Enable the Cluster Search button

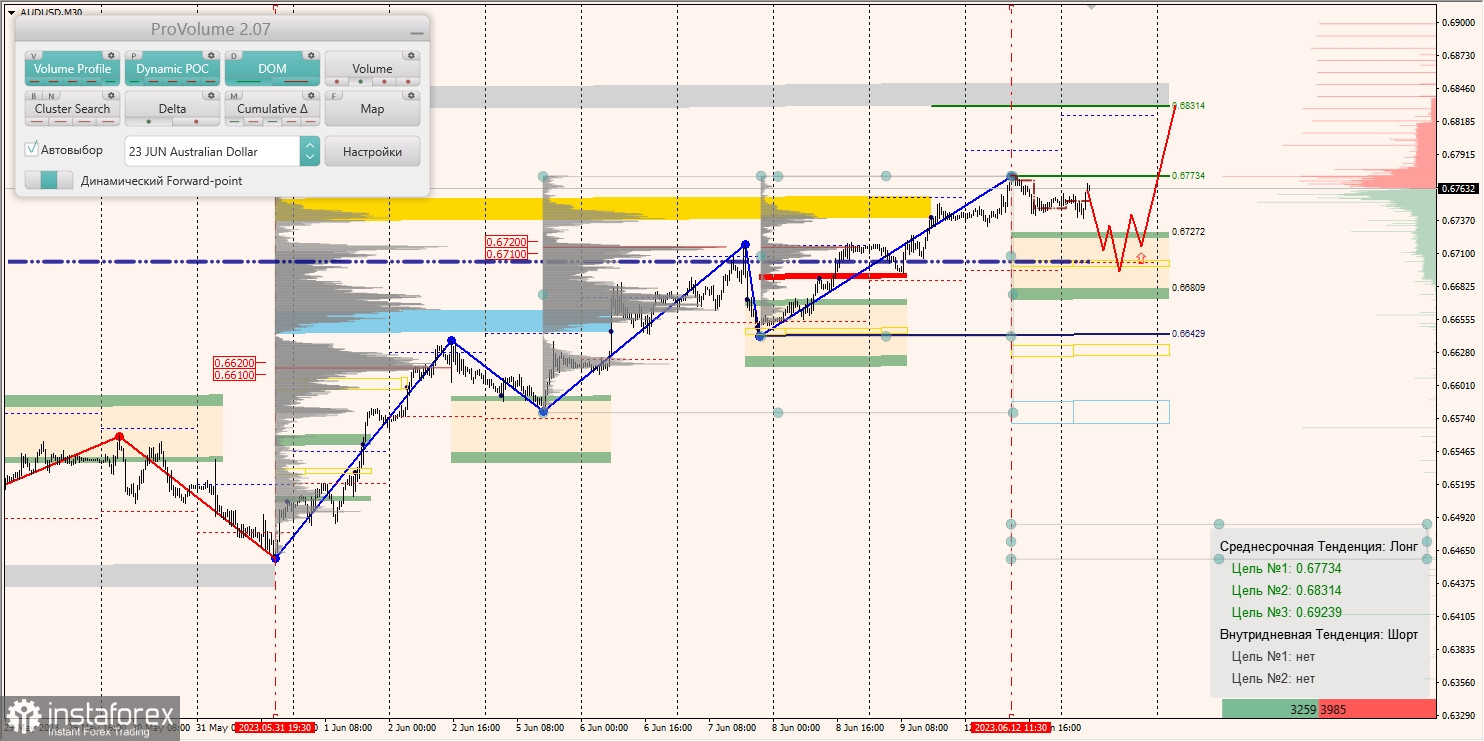click(72, 109)
